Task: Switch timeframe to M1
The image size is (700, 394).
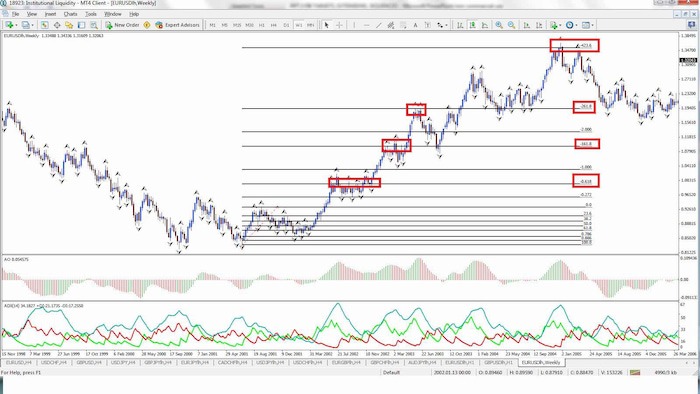Action: [212, 25]
